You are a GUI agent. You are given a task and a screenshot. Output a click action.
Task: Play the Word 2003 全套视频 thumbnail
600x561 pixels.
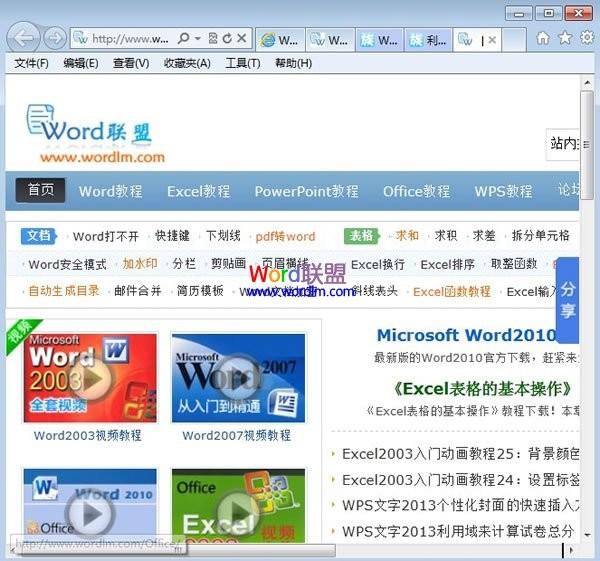[90, 378]
